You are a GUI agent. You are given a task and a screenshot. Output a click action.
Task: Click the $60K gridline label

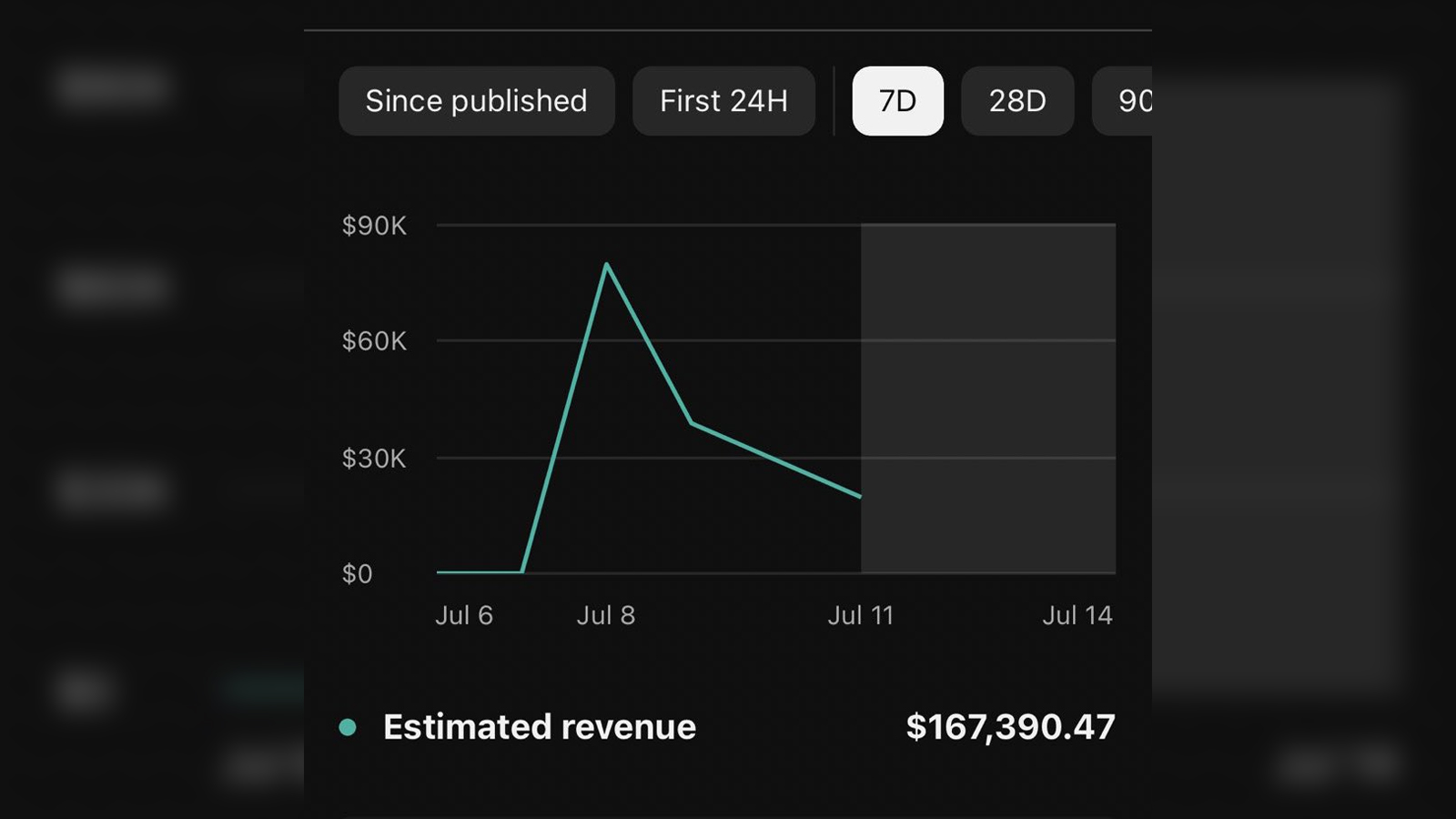point(374,341)
